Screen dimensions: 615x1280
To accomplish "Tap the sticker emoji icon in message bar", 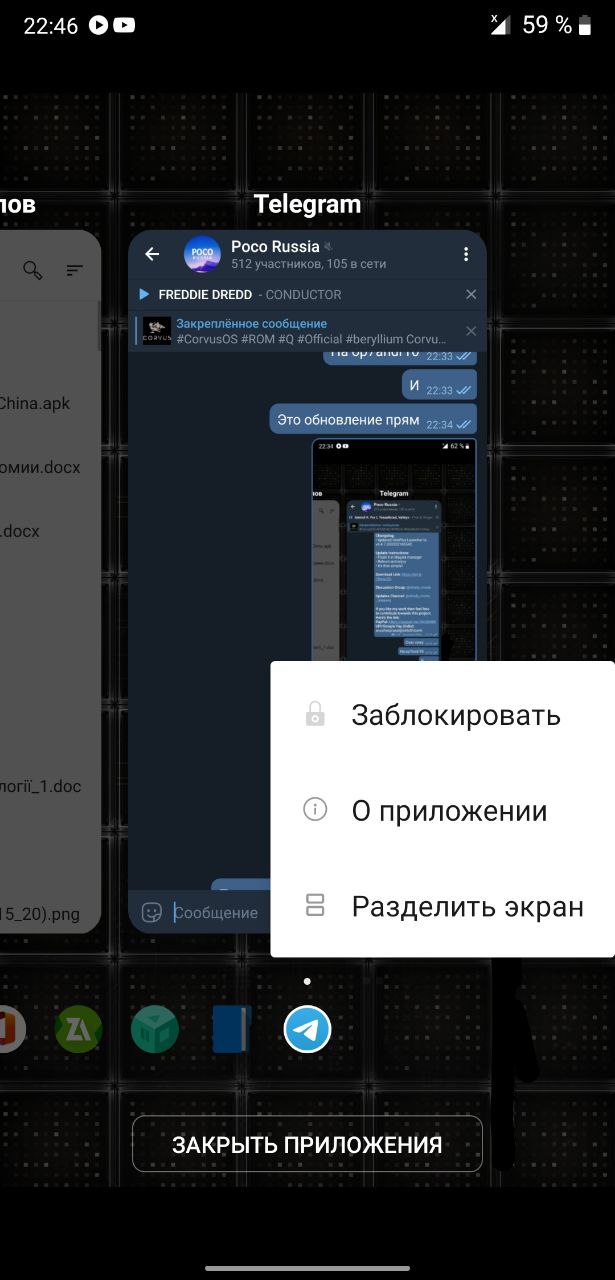I will pyautogui.click(x=152, y=911).
